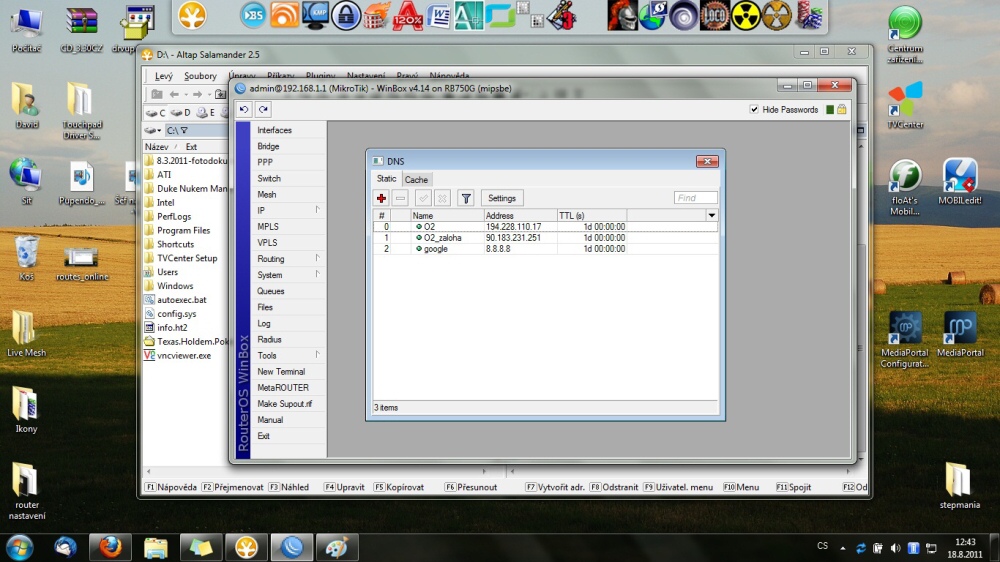1000x562 pixels.
Task: Expand the Routing submenu
Action: tap(288, 259)
